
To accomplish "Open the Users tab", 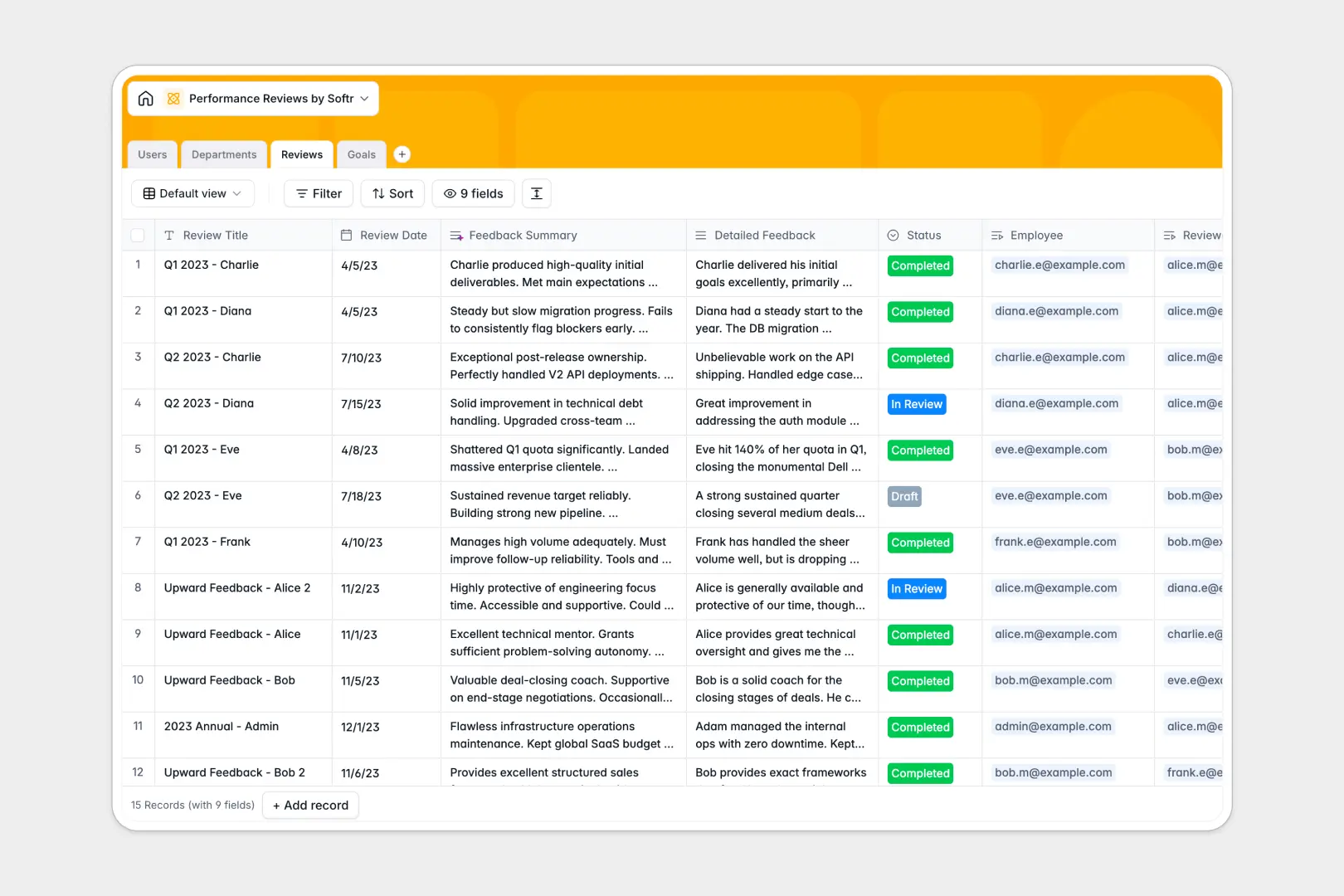I will (153, 154).
